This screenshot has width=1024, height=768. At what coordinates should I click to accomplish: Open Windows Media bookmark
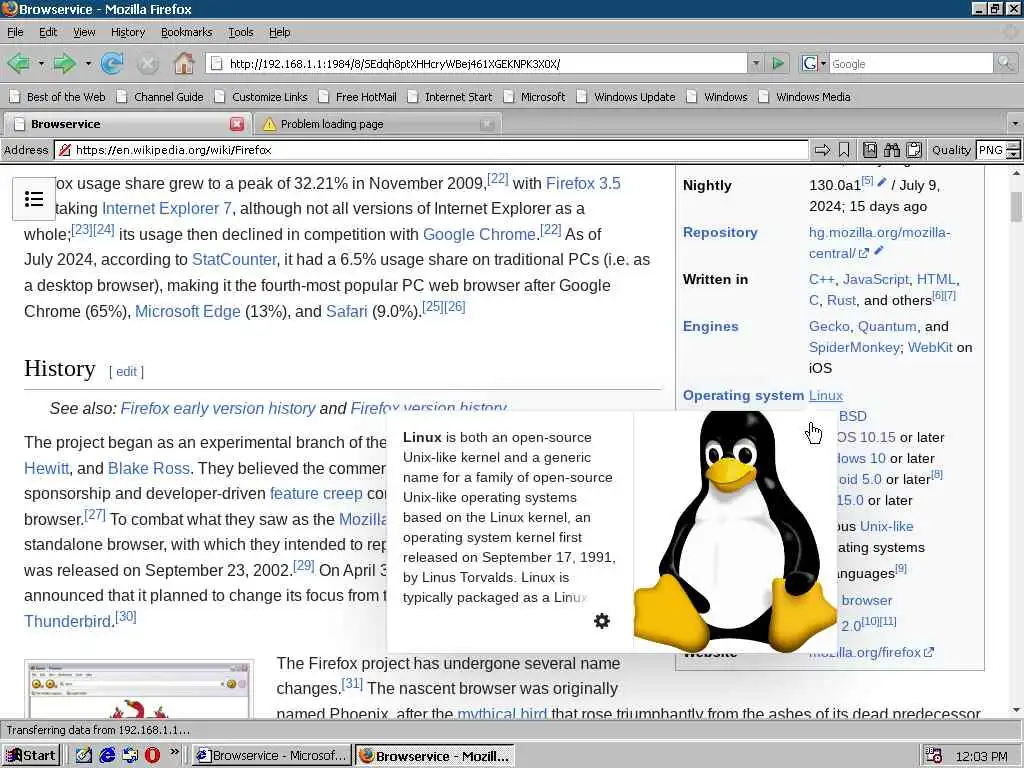coord(805,97)
